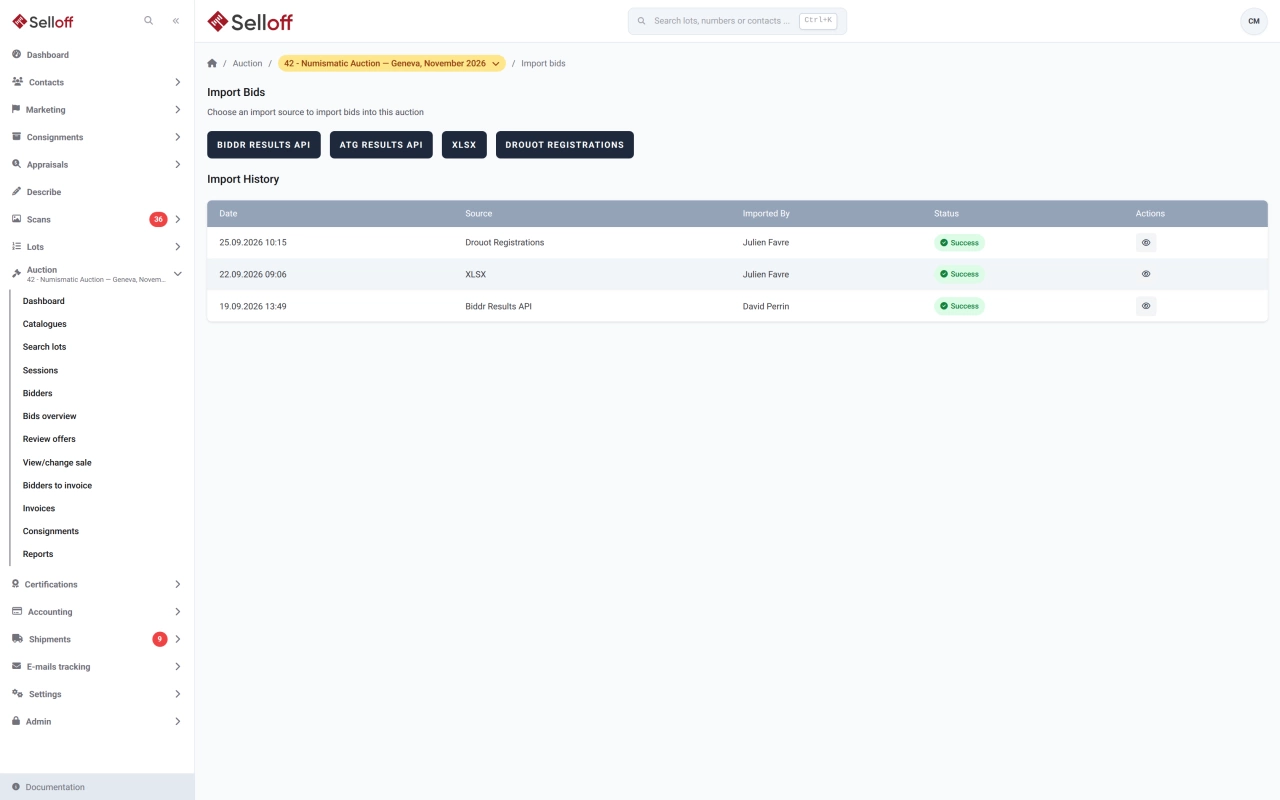The image size is (1280, 800).
Task: Collapse sidebar with double-chevron icon
Action: tap(176, 20)
